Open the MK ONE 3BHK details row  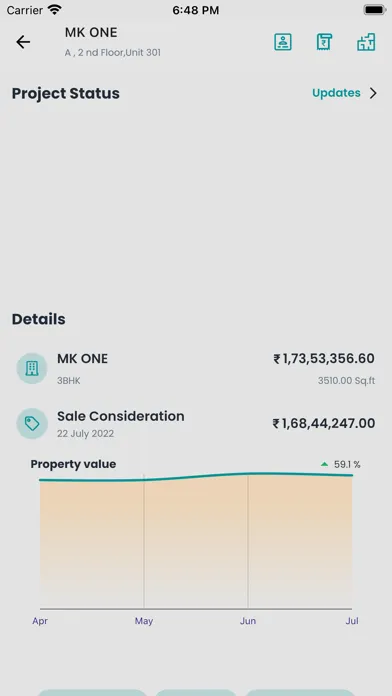196,368
